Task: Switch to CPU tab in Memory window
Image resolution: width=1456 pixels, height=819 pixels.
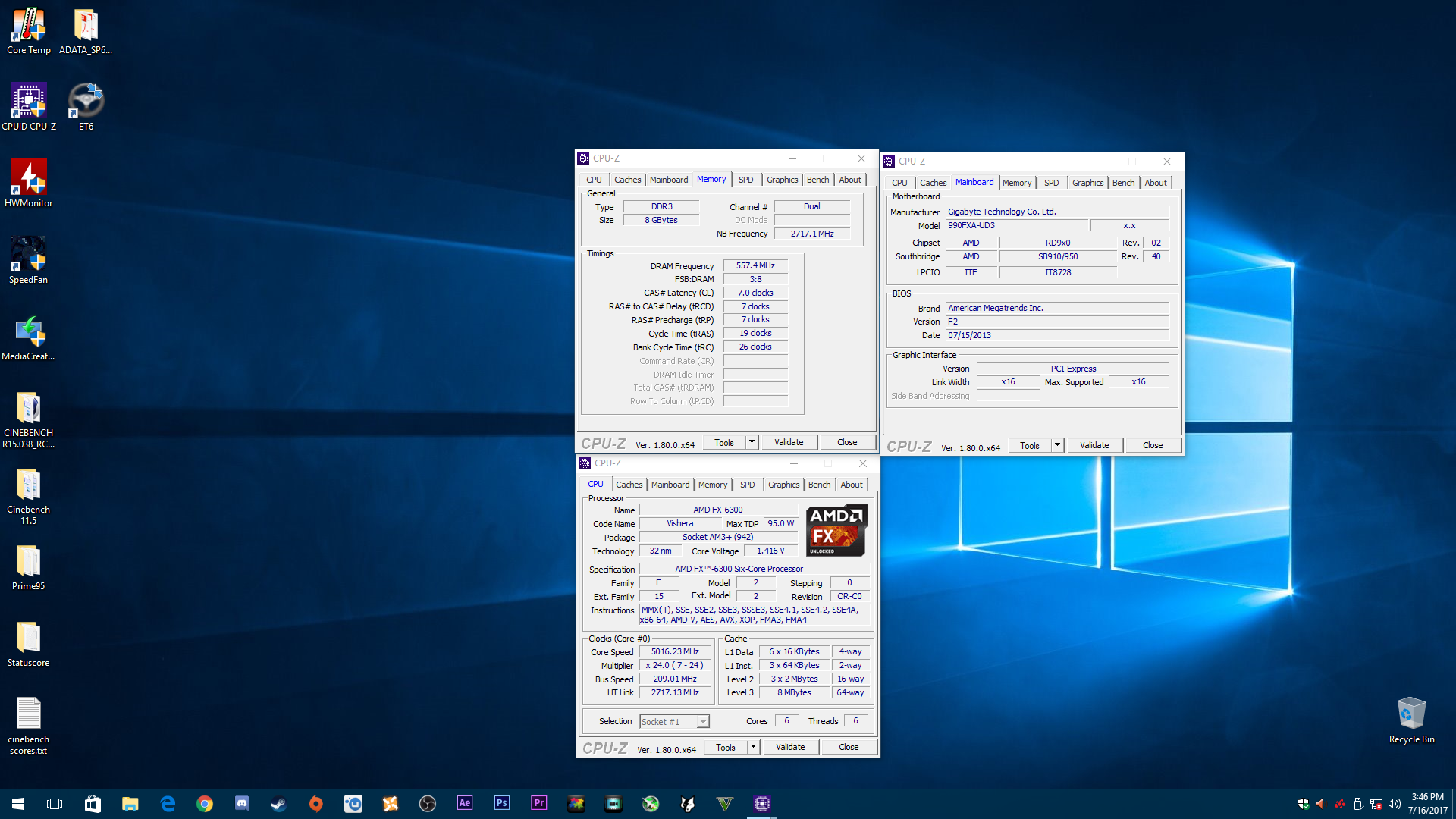Action: click(x=594, y=180)
